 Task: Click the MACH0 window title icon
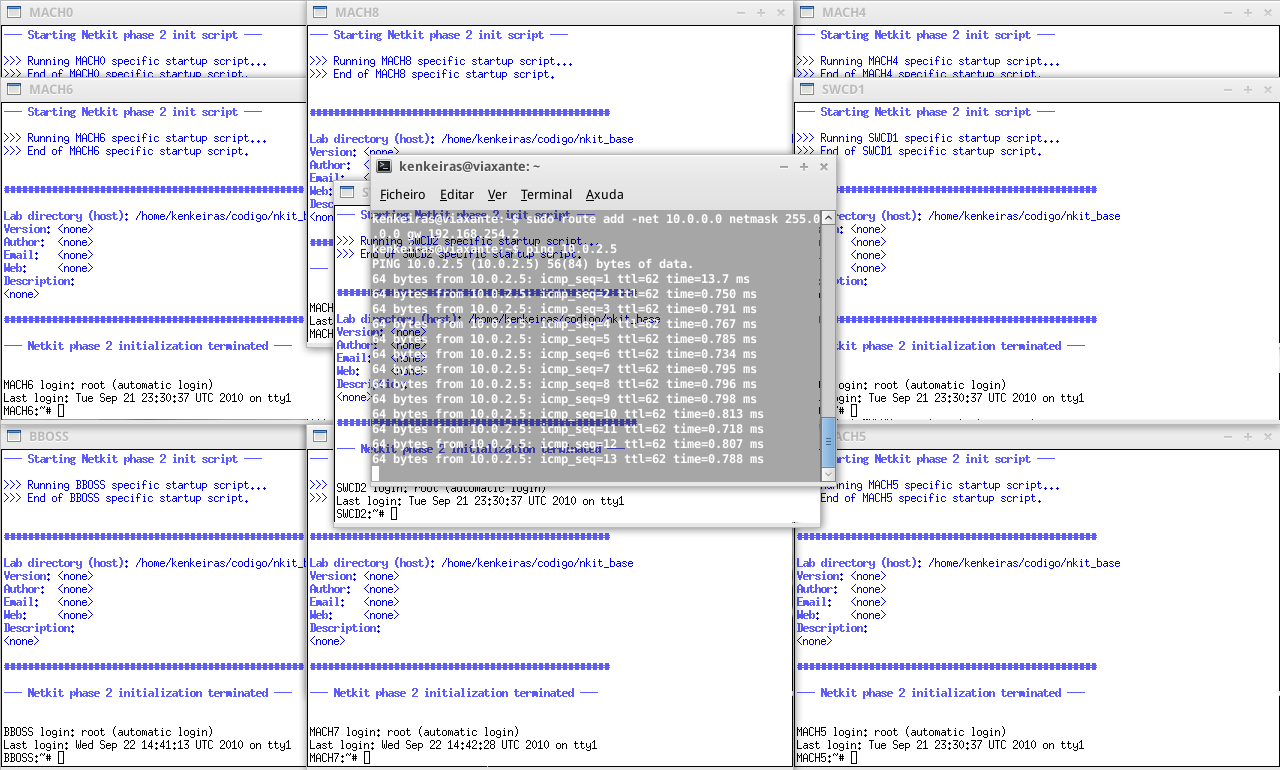pyautogui.click(x=14, y=12)
